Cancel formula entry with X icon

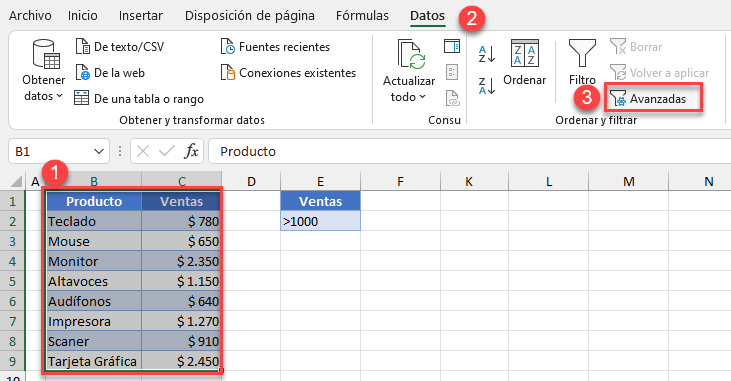click(x=143, y=152)
